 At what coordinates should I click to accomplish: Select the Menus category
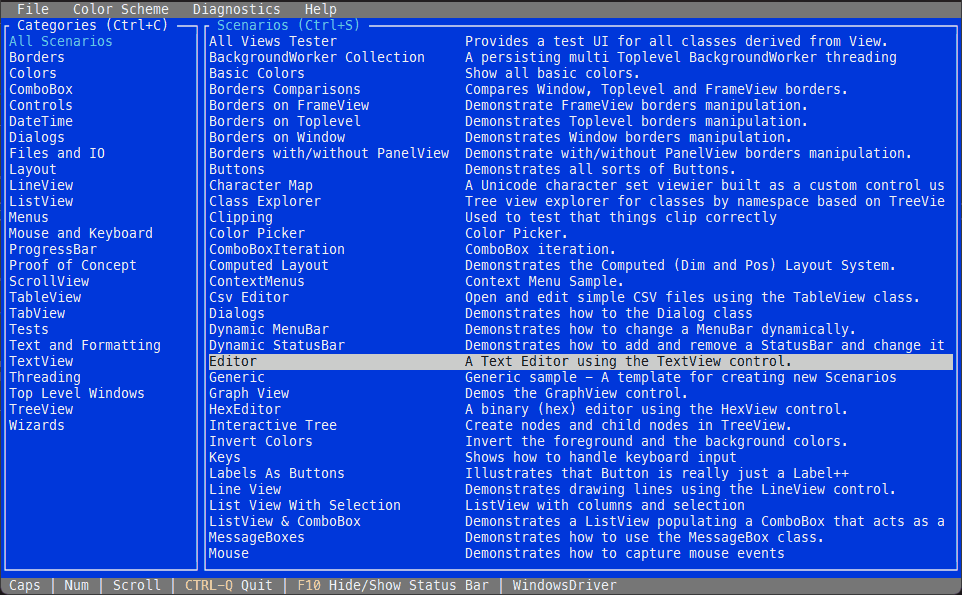[x=28, y=217]
